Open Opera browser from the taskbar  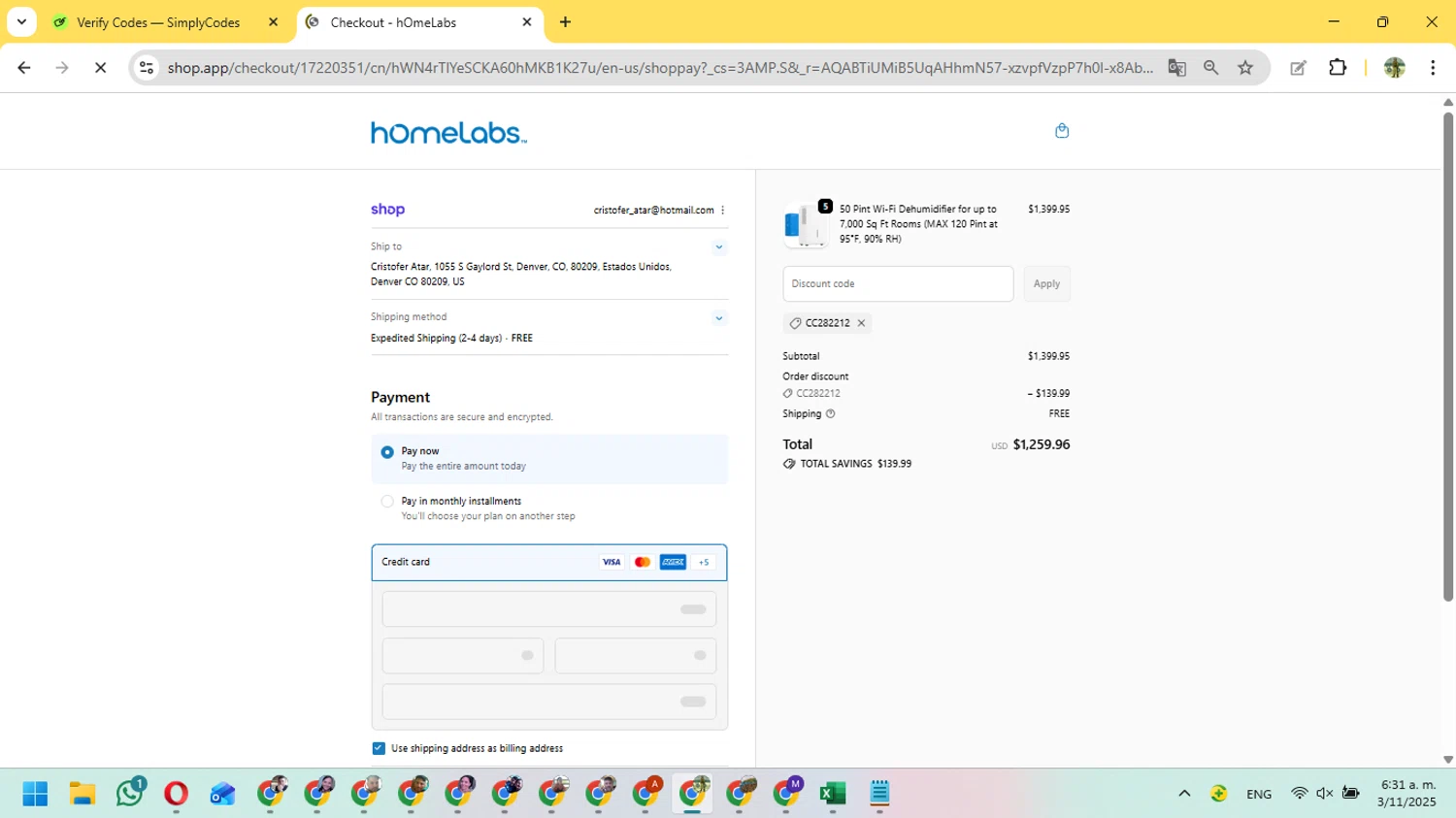point(176,794)
